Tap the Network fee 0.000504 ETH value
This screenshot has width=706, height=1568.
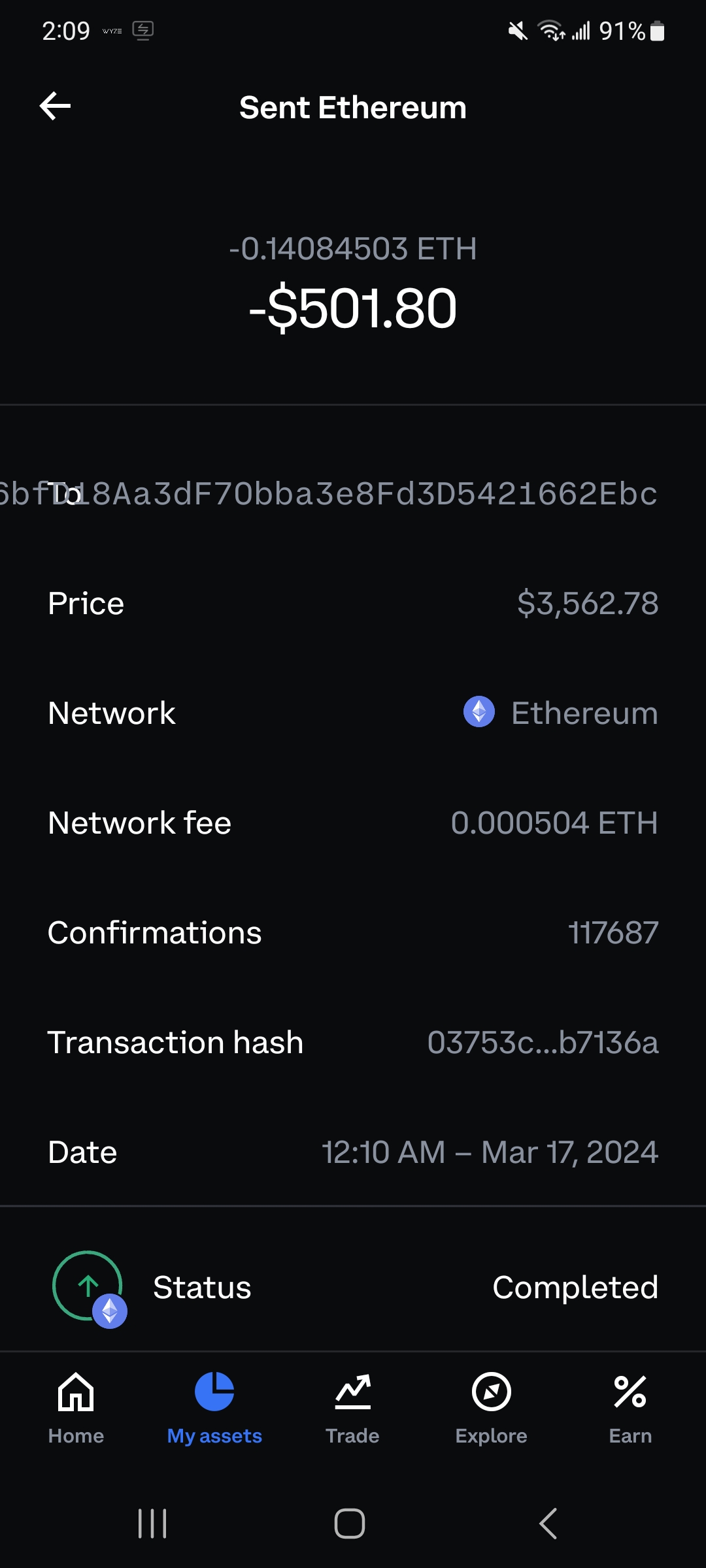[554, 823]
